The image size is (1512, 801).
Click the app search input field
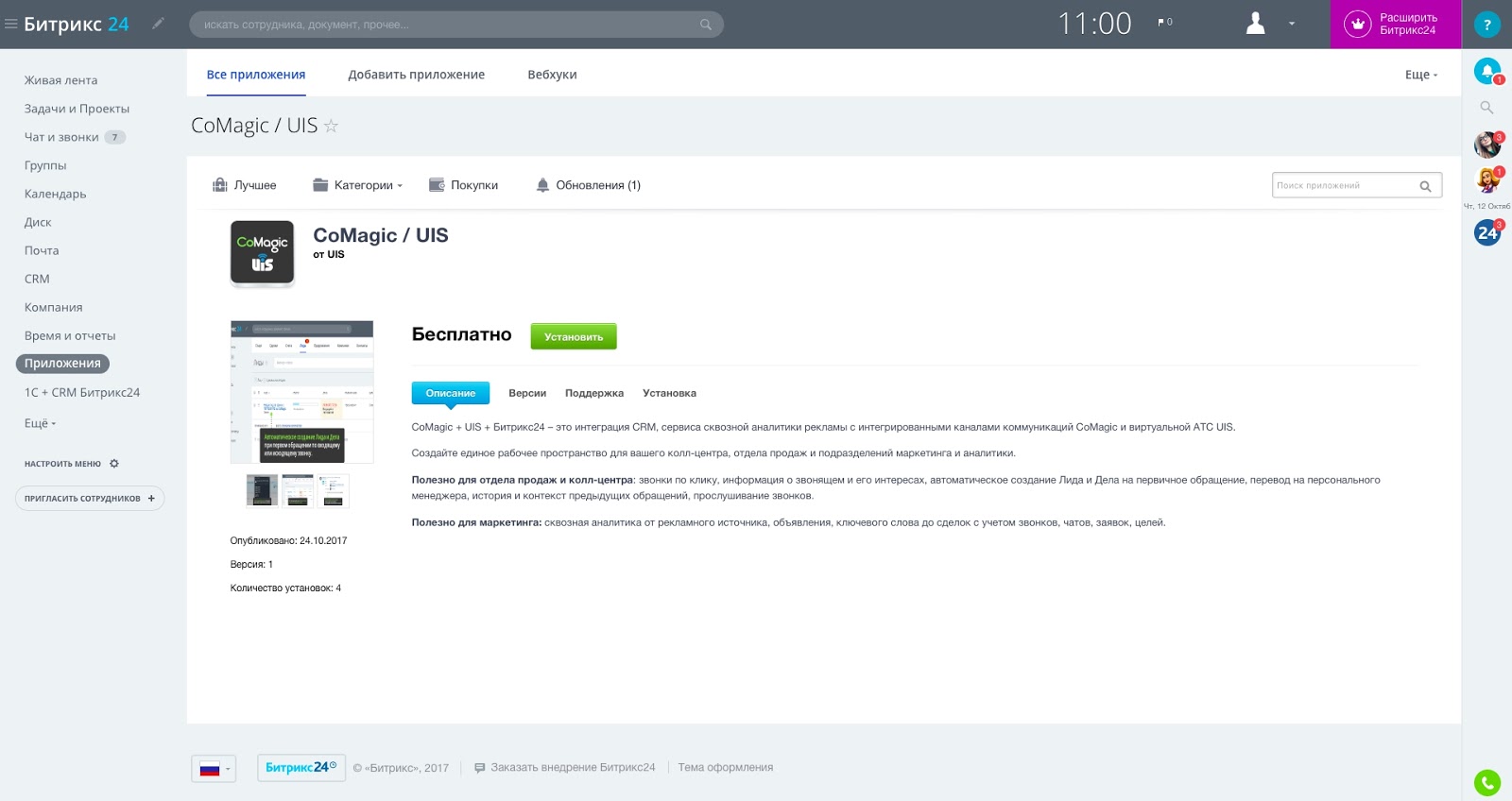[1344, 185]
